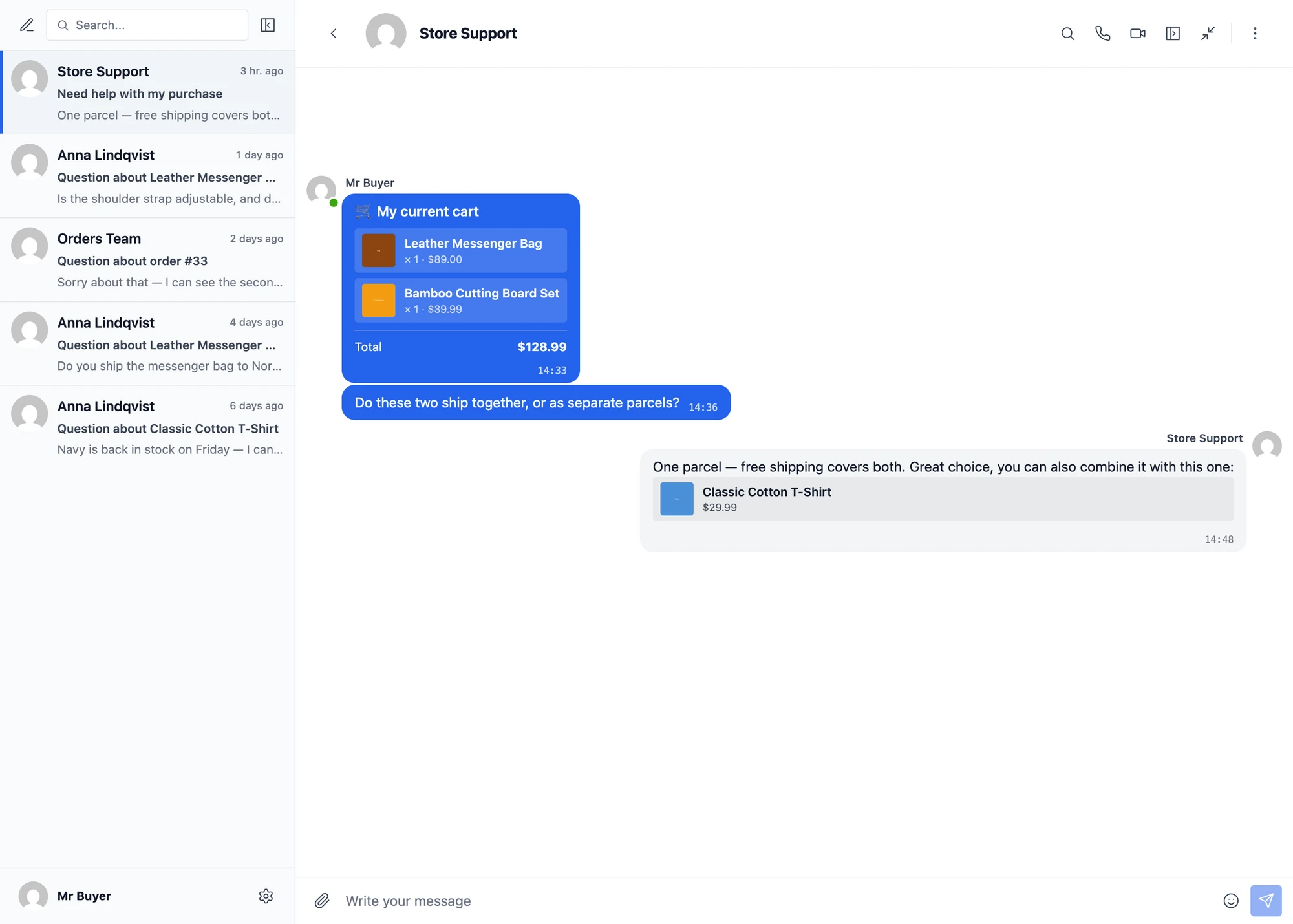Open Orders Team conversation about order #33
This screenshot has width=1293, height=924.
coord(147,260)
